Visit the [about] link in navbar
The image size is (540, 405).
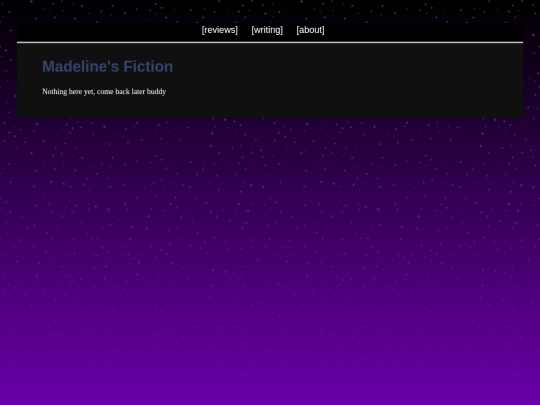310,30
